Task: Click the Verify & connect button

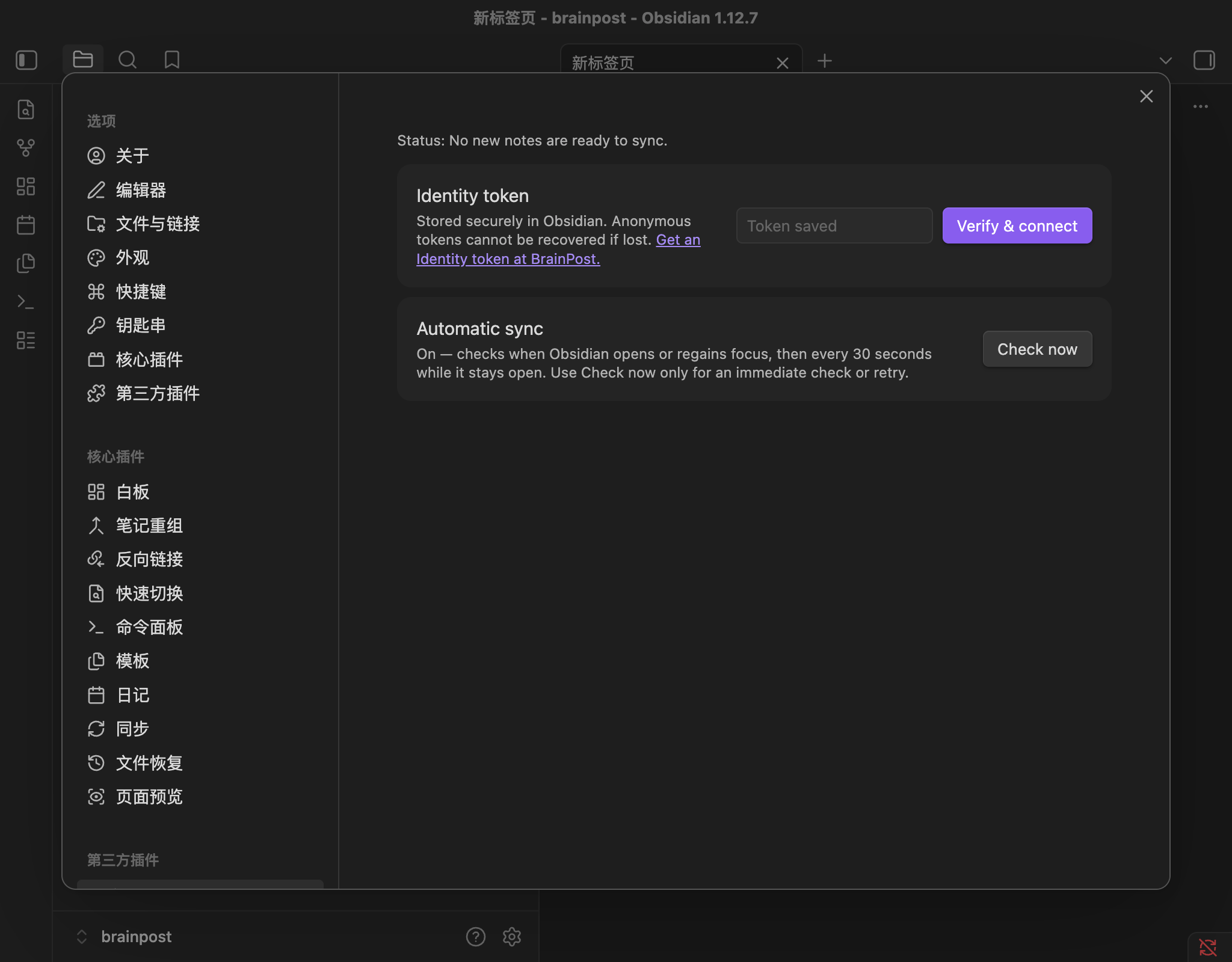Action: (1017, 225)
